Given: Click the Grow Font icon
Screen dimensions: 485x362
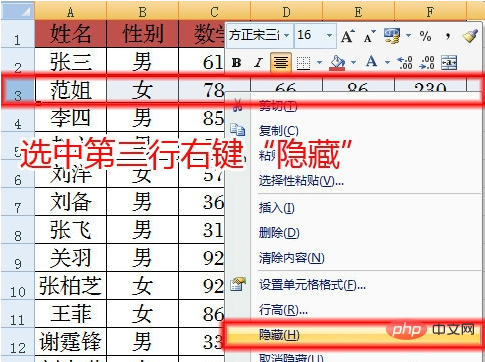Looking at the screenshot, I should click(348, 36).
